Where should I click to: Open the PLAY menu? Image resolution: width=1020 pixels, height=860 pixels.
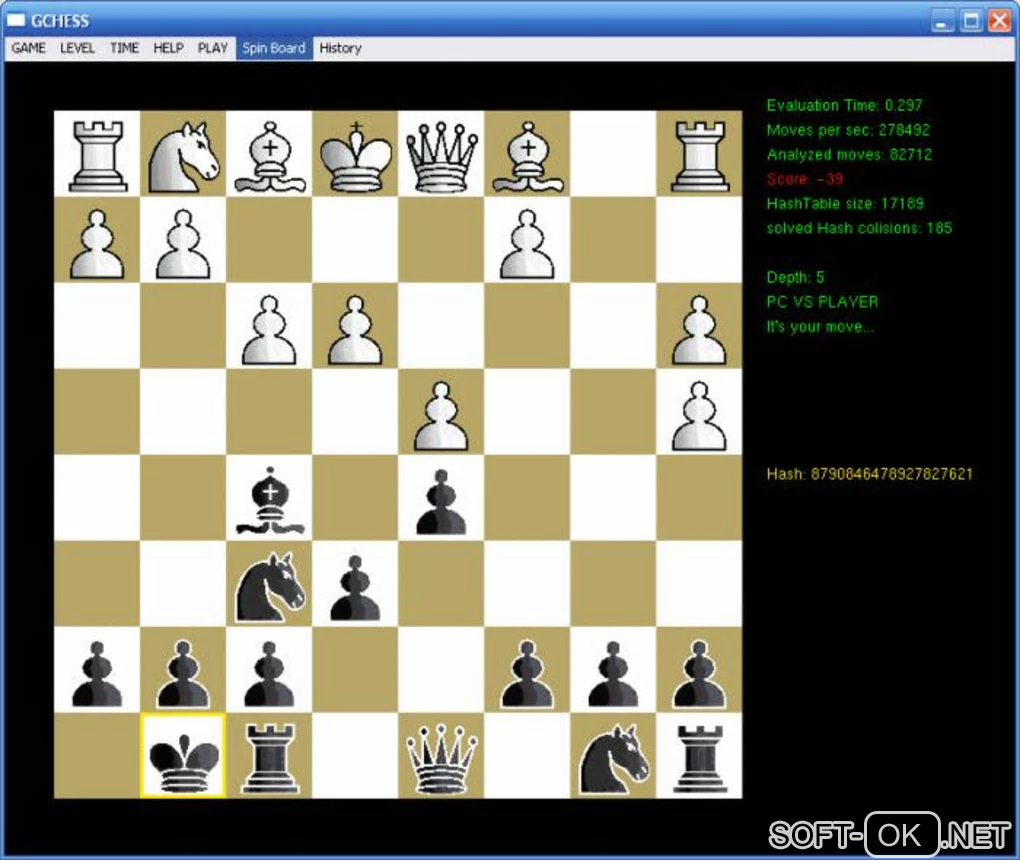tap(213, 48)
